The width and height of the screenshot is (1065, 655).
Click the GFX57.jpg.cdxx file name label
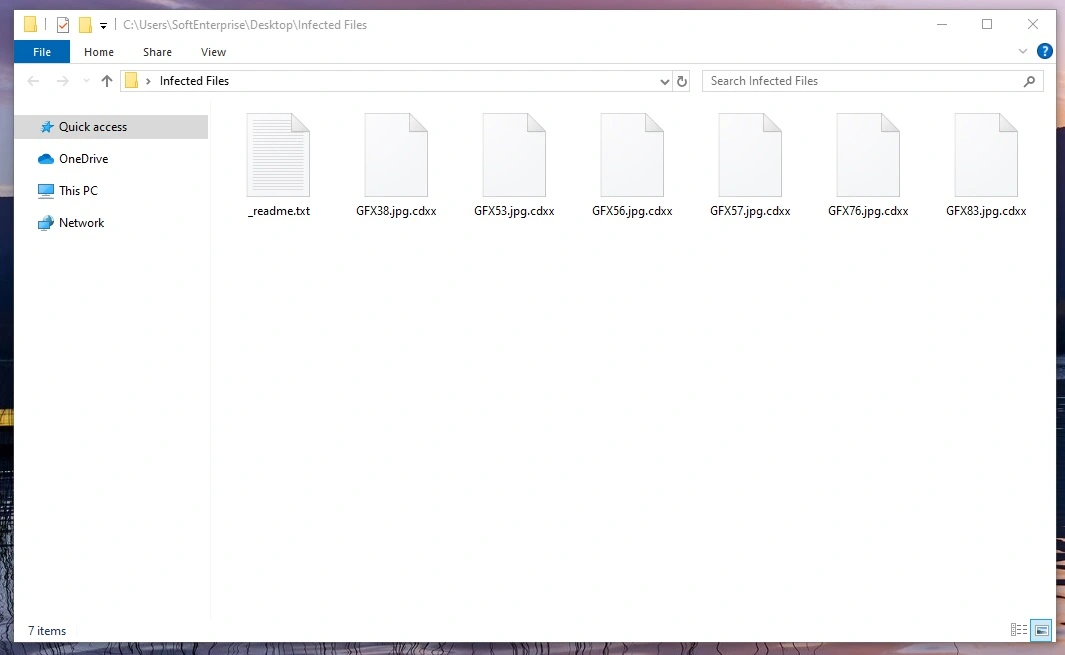click(x=751, y=211)
